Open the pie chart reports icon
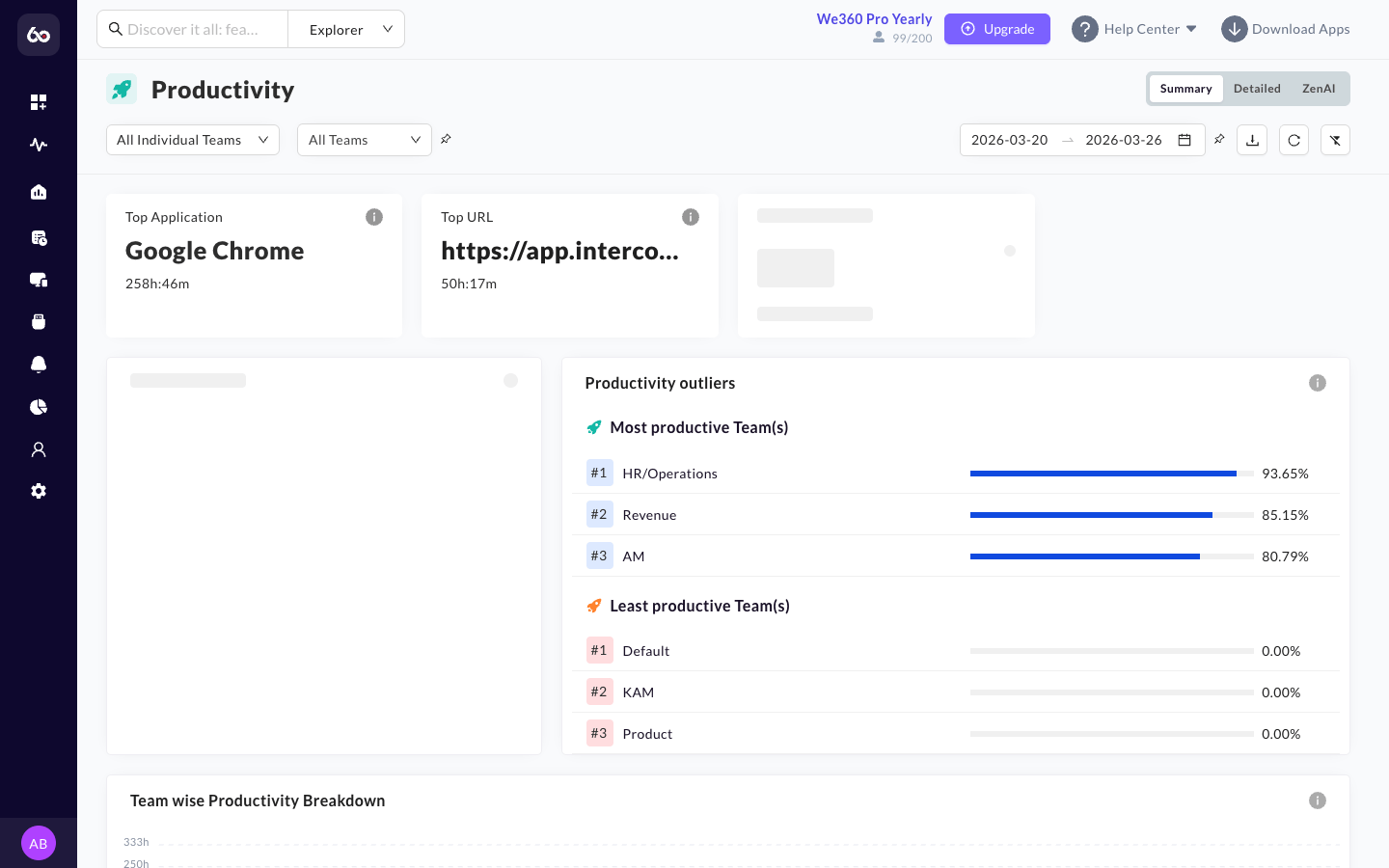 39,407
